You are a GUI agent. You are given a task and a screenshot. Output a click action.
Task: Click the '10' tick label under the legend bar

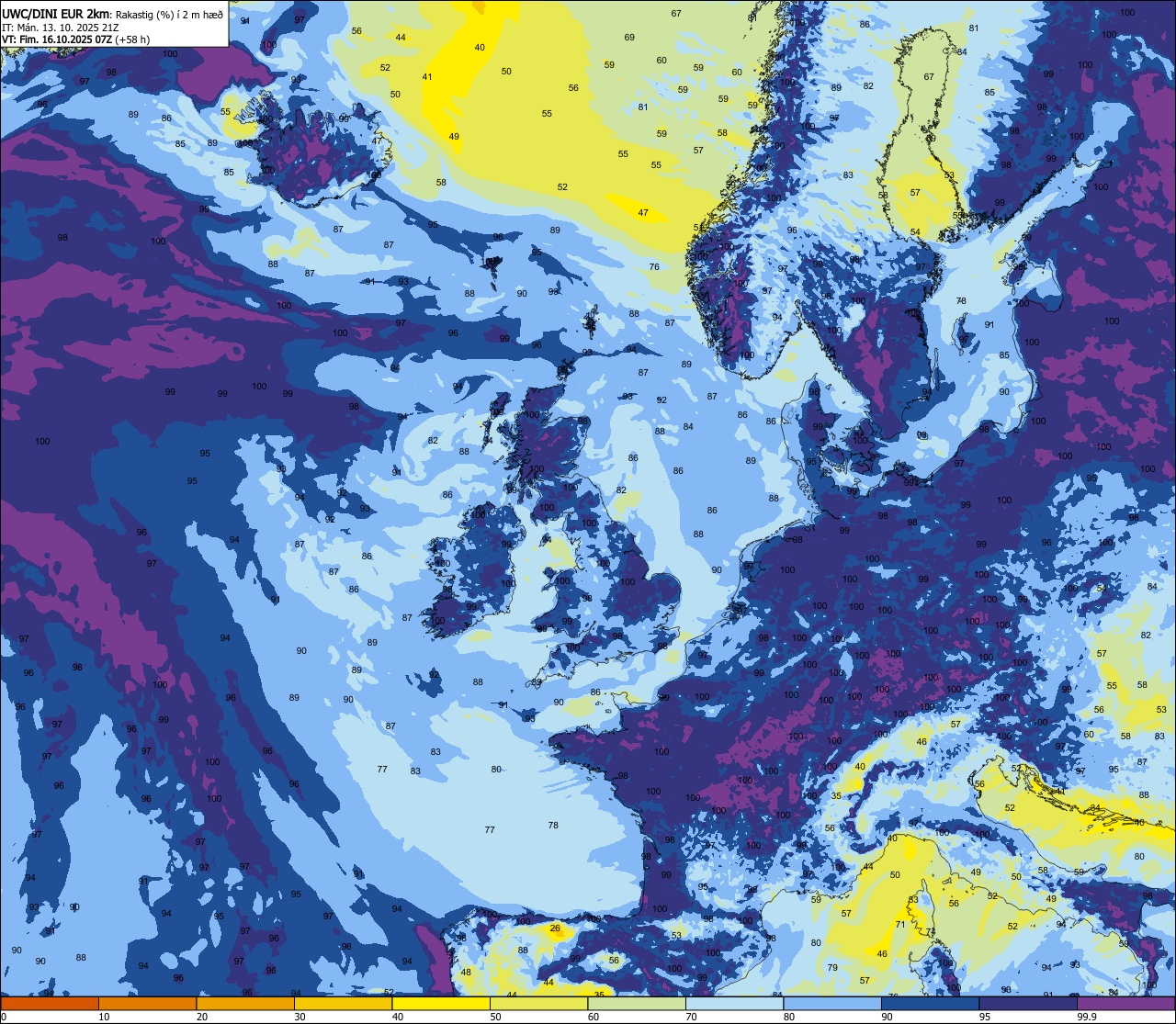pos(104,1016)
